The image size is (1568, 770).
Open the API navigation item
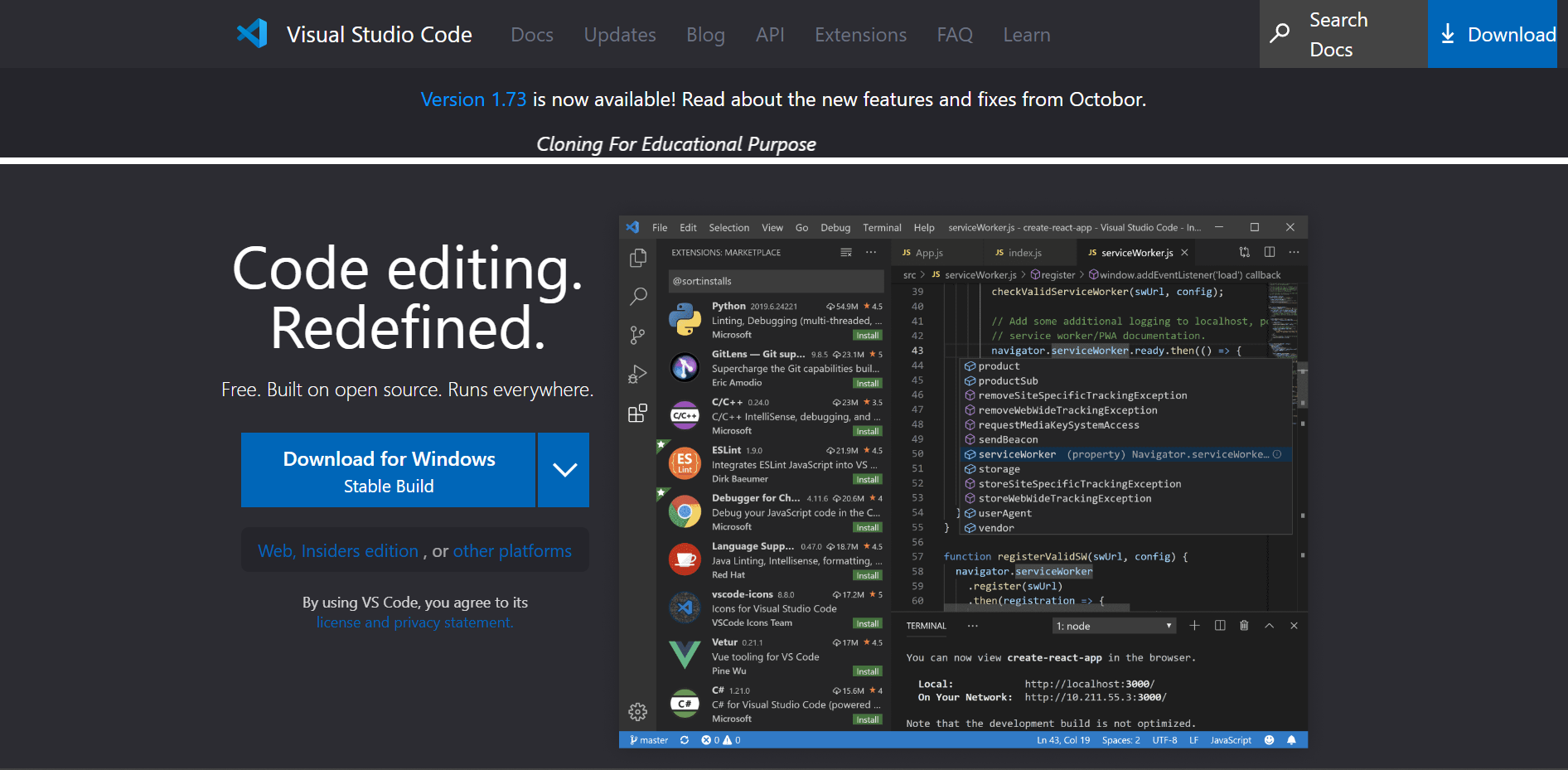point(770,35)
